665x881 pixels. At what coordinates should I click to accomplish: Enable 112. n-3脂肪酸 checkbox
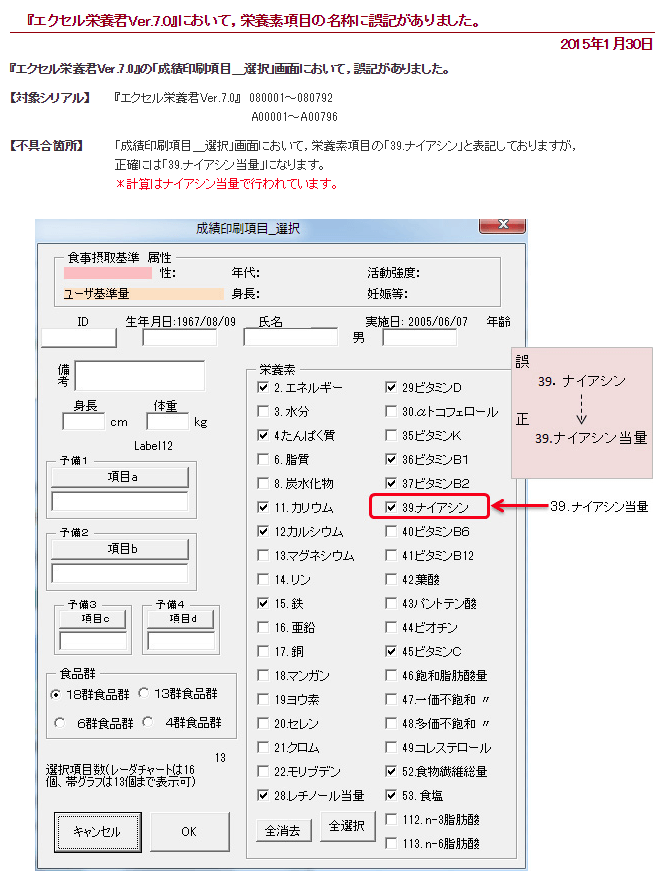(391, 820)
